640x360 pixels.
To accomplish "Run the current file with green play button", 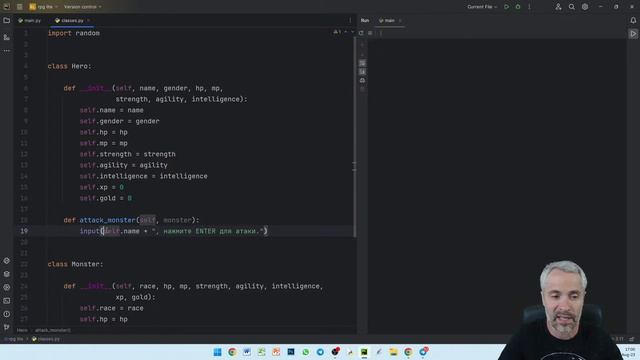I will (x=507, y=7).
